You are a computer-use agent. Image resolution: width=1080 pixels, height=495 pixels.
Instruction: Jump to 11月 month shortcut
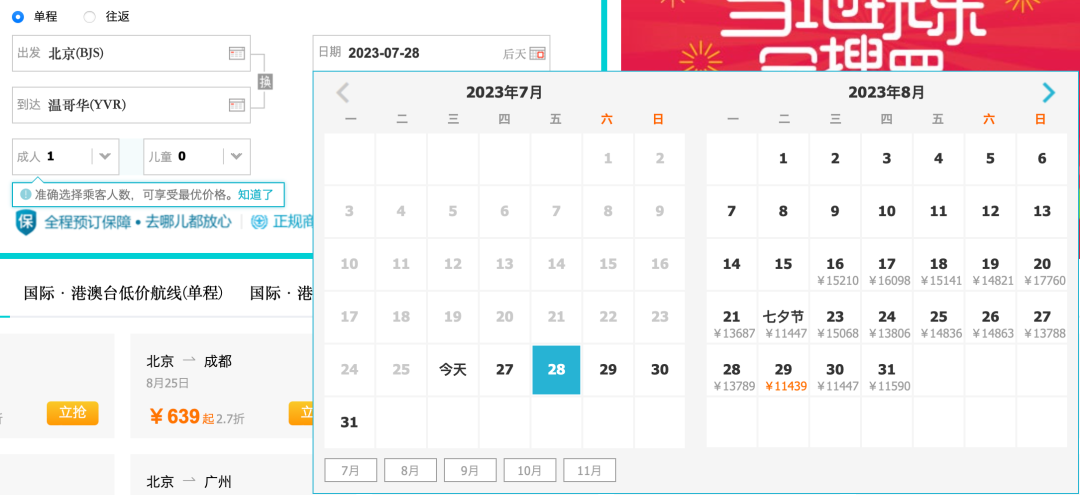590,471
